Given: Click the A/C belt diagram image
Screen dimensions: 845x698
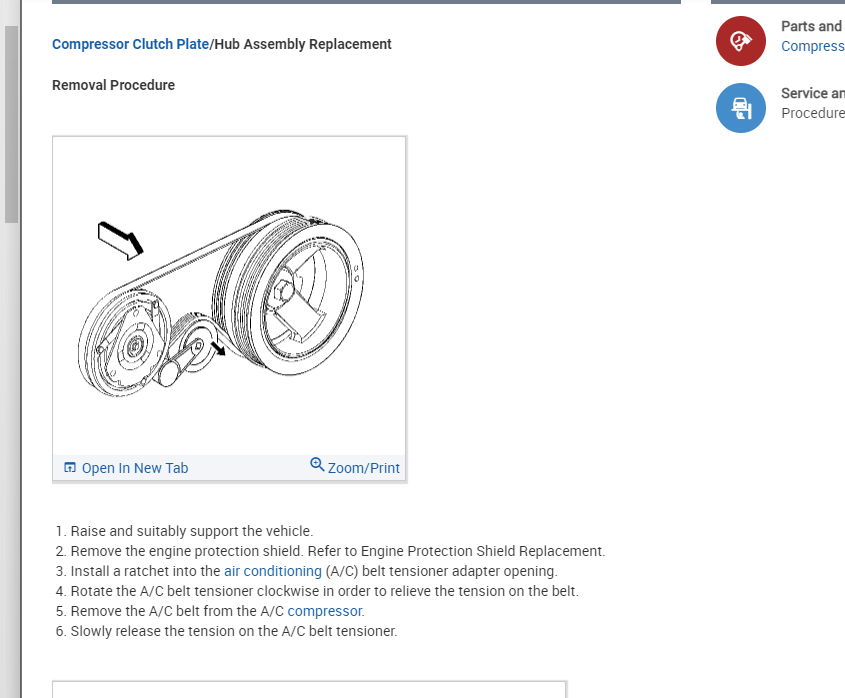Looking at the screenshot, I should point(229,295).
